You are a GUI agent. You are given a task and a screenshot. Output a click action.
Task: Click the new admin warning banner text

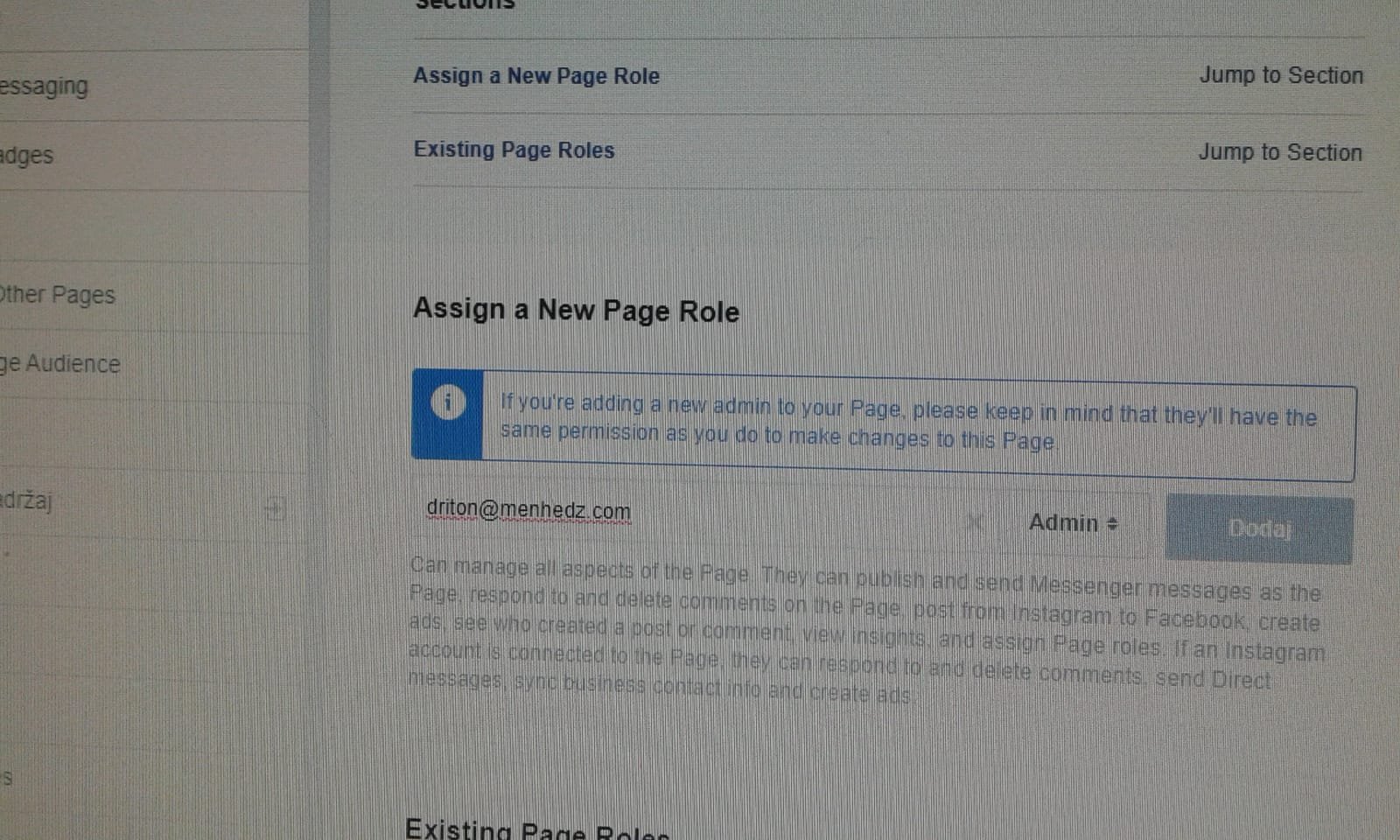point(907,423)
